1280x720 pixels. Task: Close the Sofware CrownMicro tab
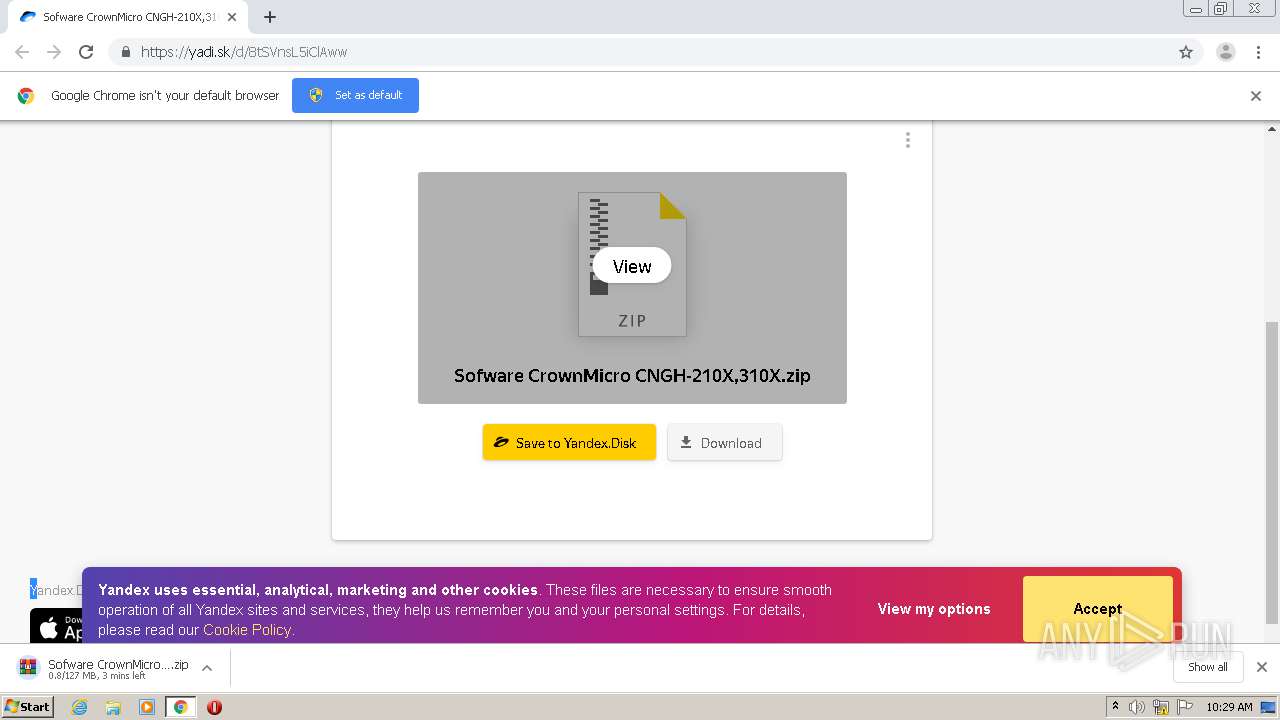coord(233,17)
